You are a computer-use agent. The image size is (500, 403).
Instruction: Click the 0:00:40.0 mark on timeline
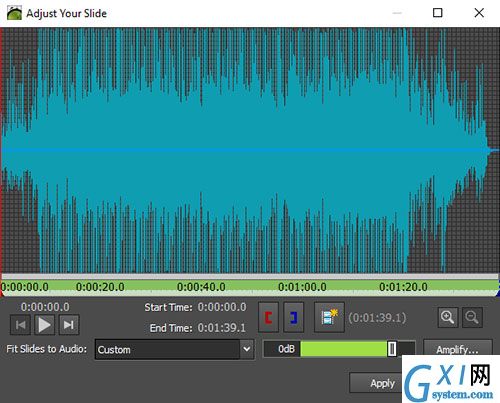(201, 287)
